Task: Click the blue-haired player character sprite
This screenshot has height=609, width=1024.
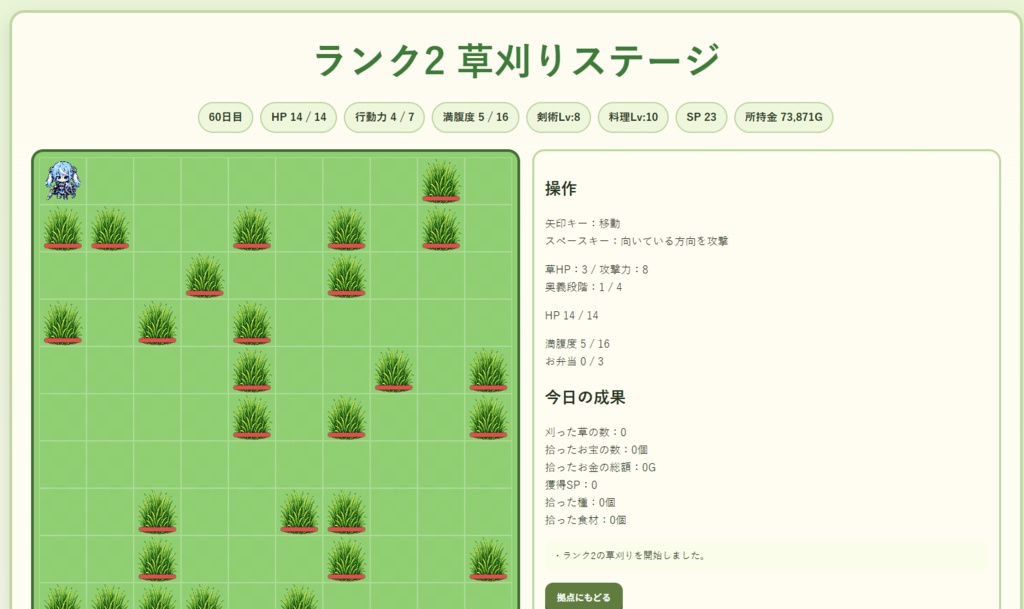Action: click(63, 181)
